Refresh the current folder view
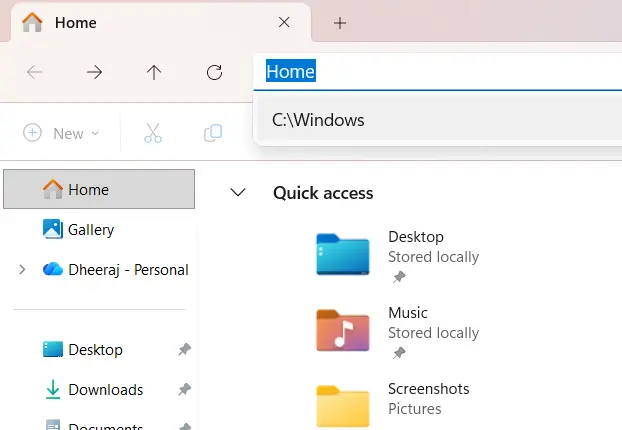 coord(214,72)
